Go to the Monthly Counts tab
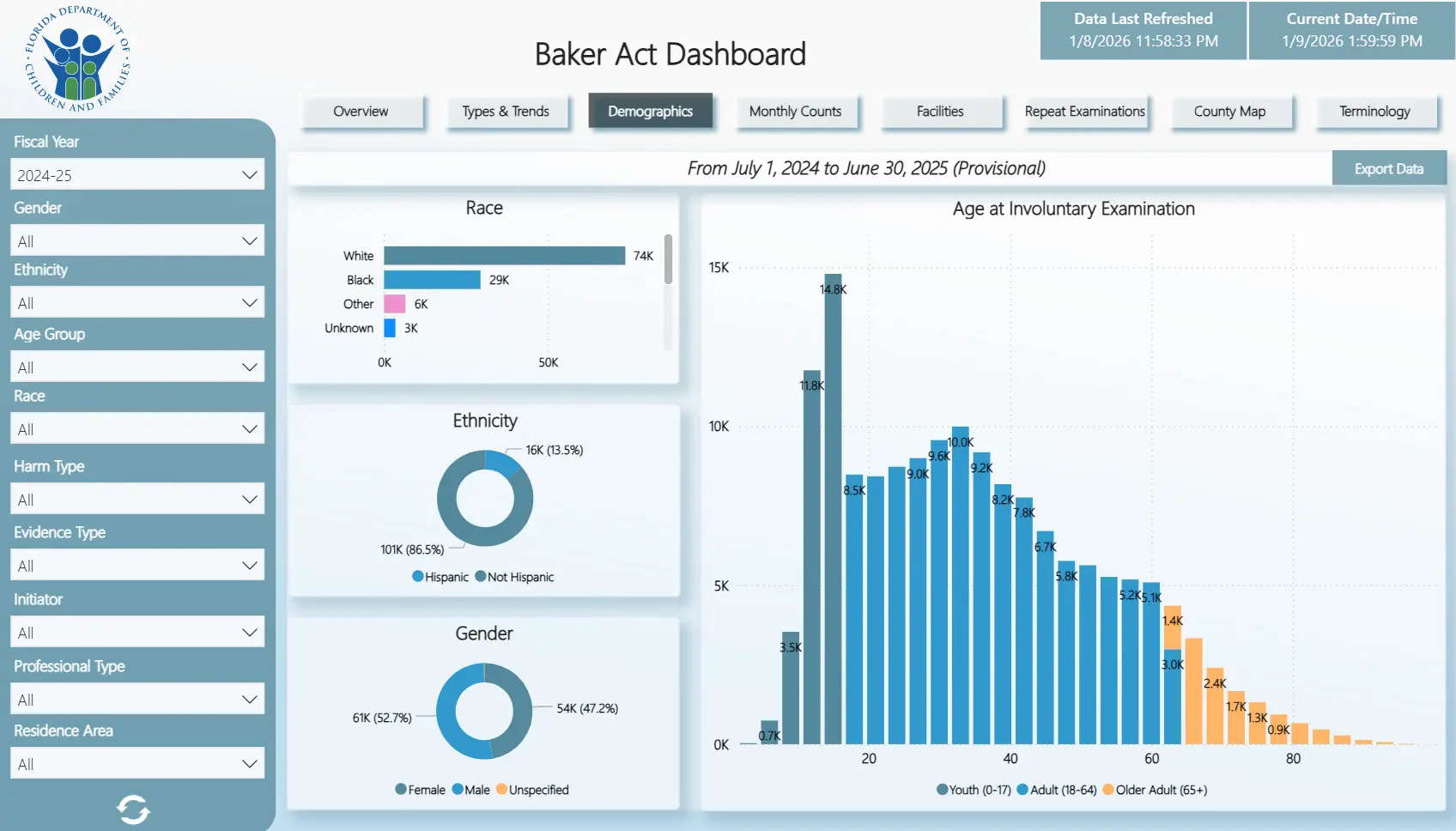Image resolution: width=1456 pixels, height=831 pixels. [796, 112]
